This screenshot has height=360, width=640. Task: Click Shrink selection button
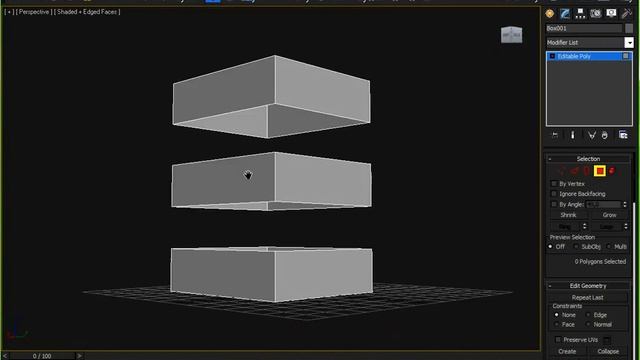coord(568,215)
